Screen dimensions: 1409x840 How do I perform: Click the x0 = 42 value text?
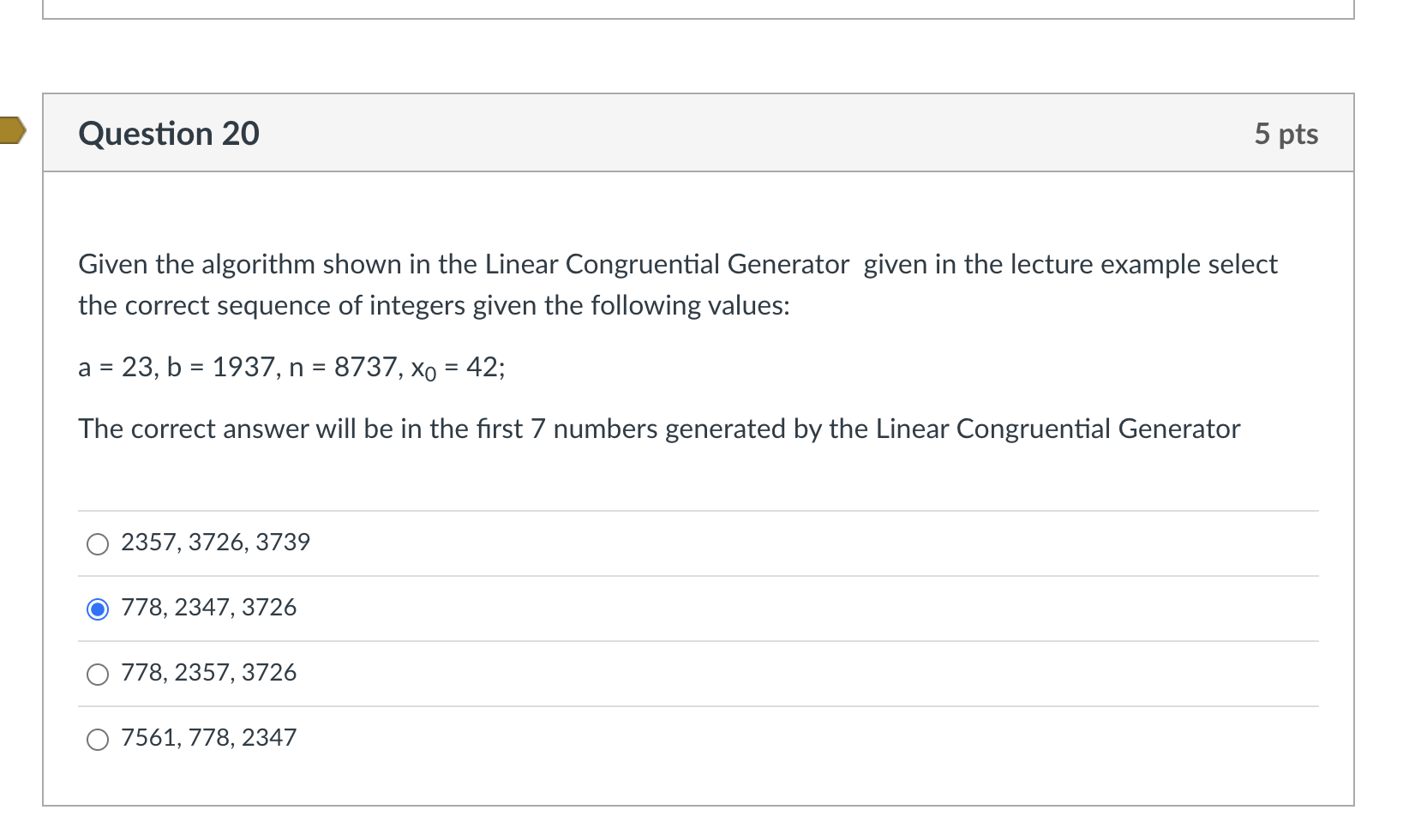tap(458, 369)
